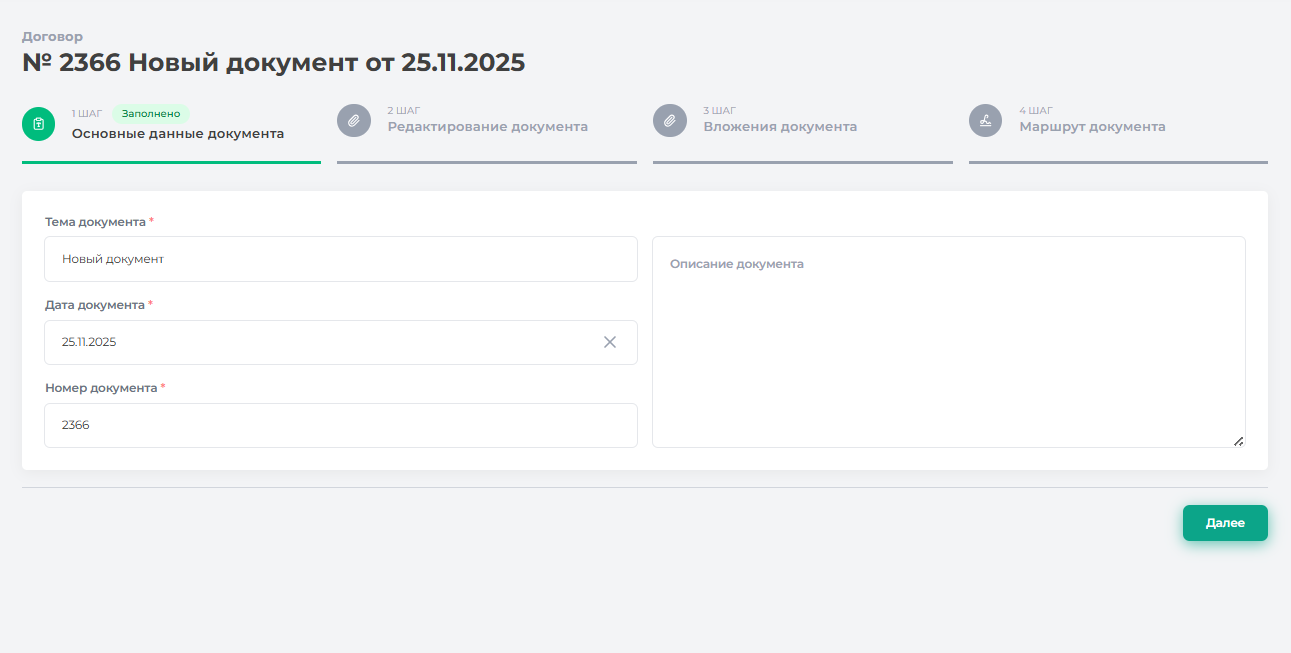
Task: Click the 'Номер документа' field label
Action: click(x=101, y=388)
